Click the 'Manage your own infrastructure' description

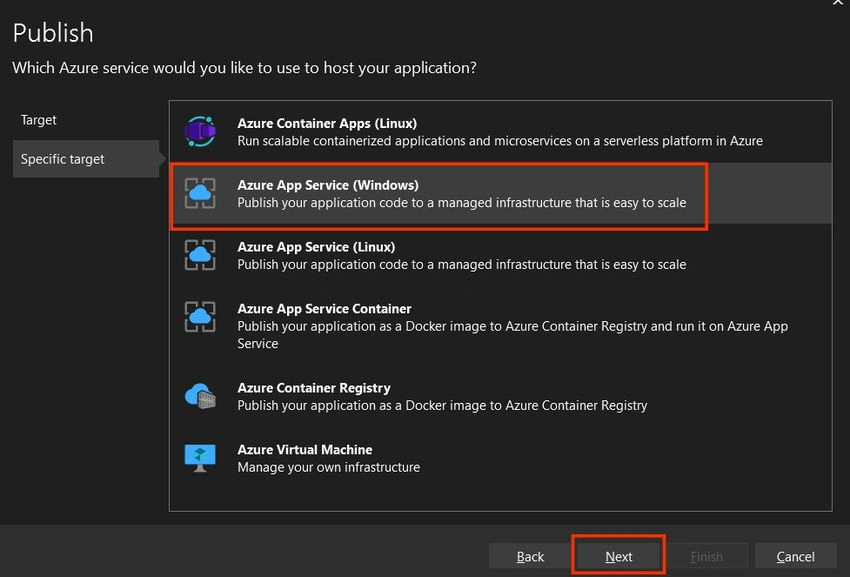[329, 467]
